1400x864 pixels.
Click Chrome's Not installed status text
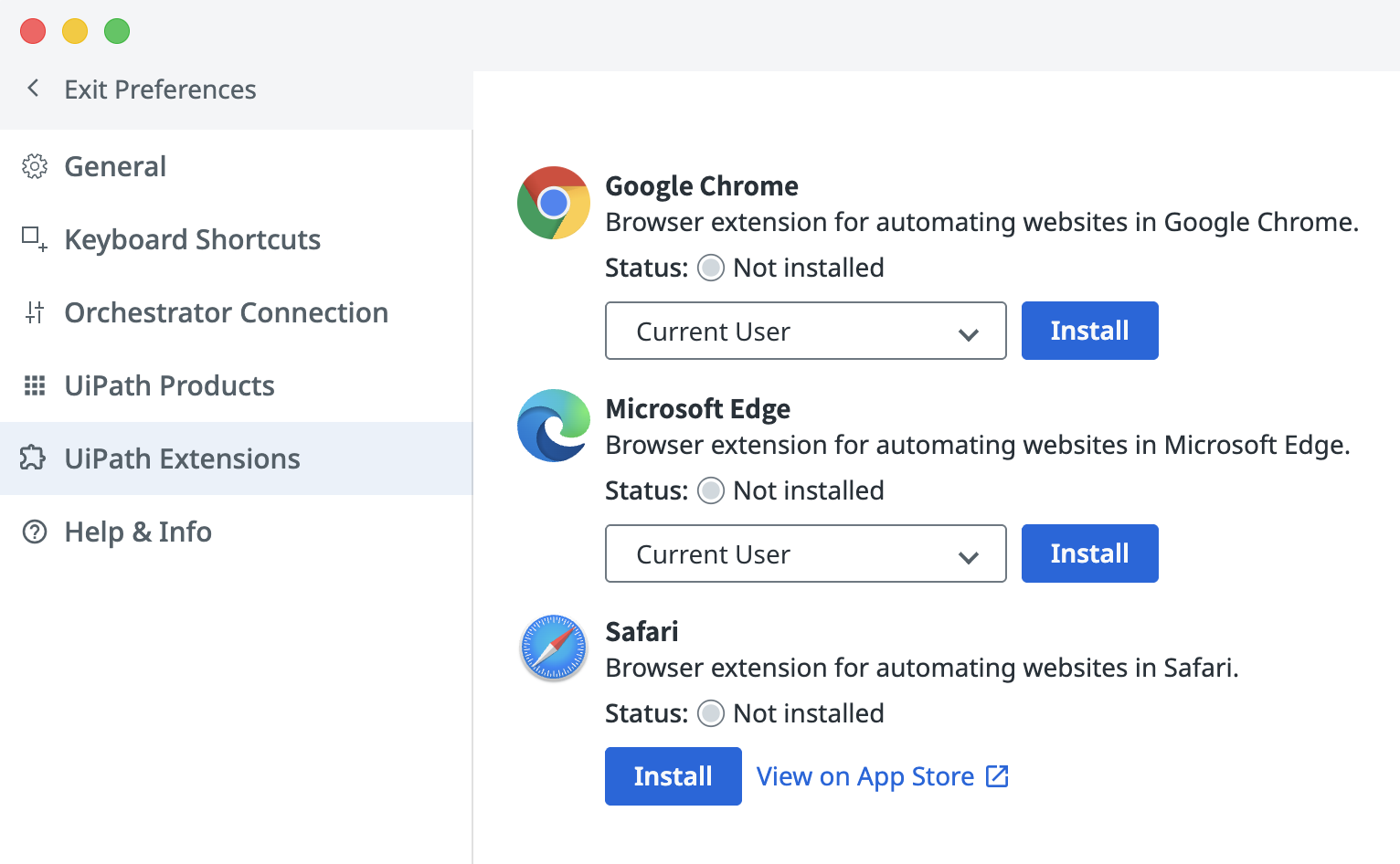pos(809,268)
